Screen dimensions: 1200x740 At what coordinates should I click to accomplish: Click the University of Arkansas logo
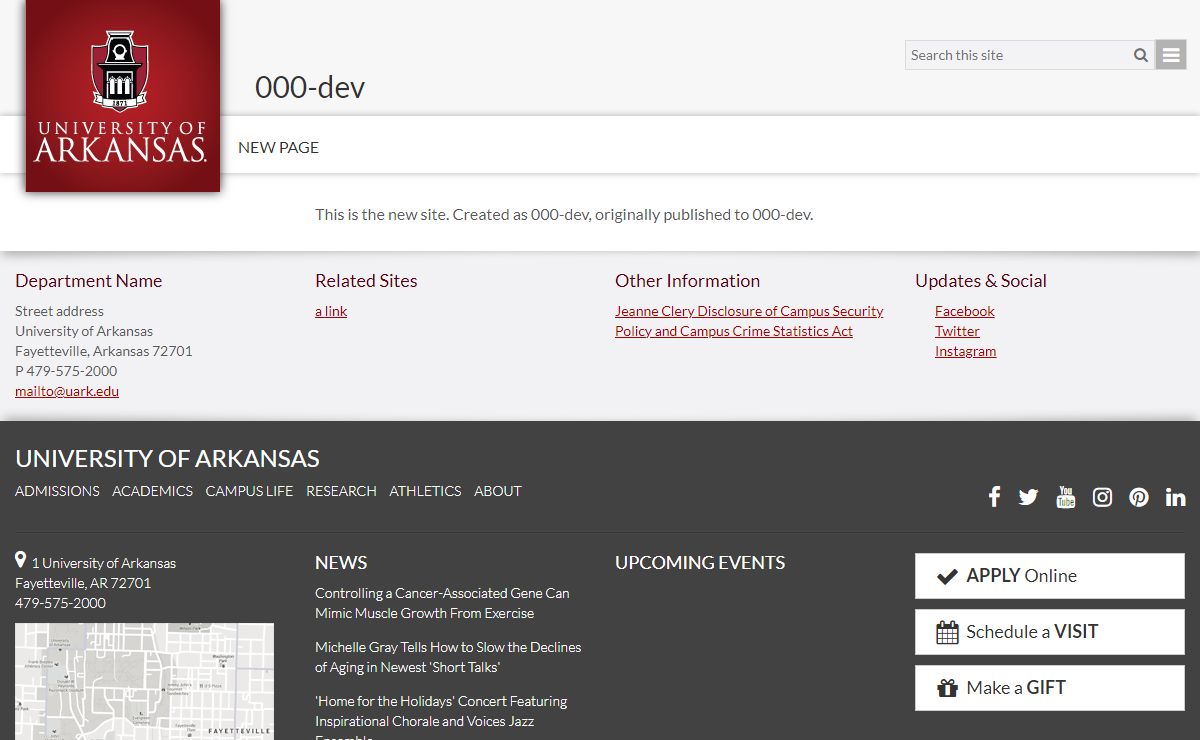122,96
